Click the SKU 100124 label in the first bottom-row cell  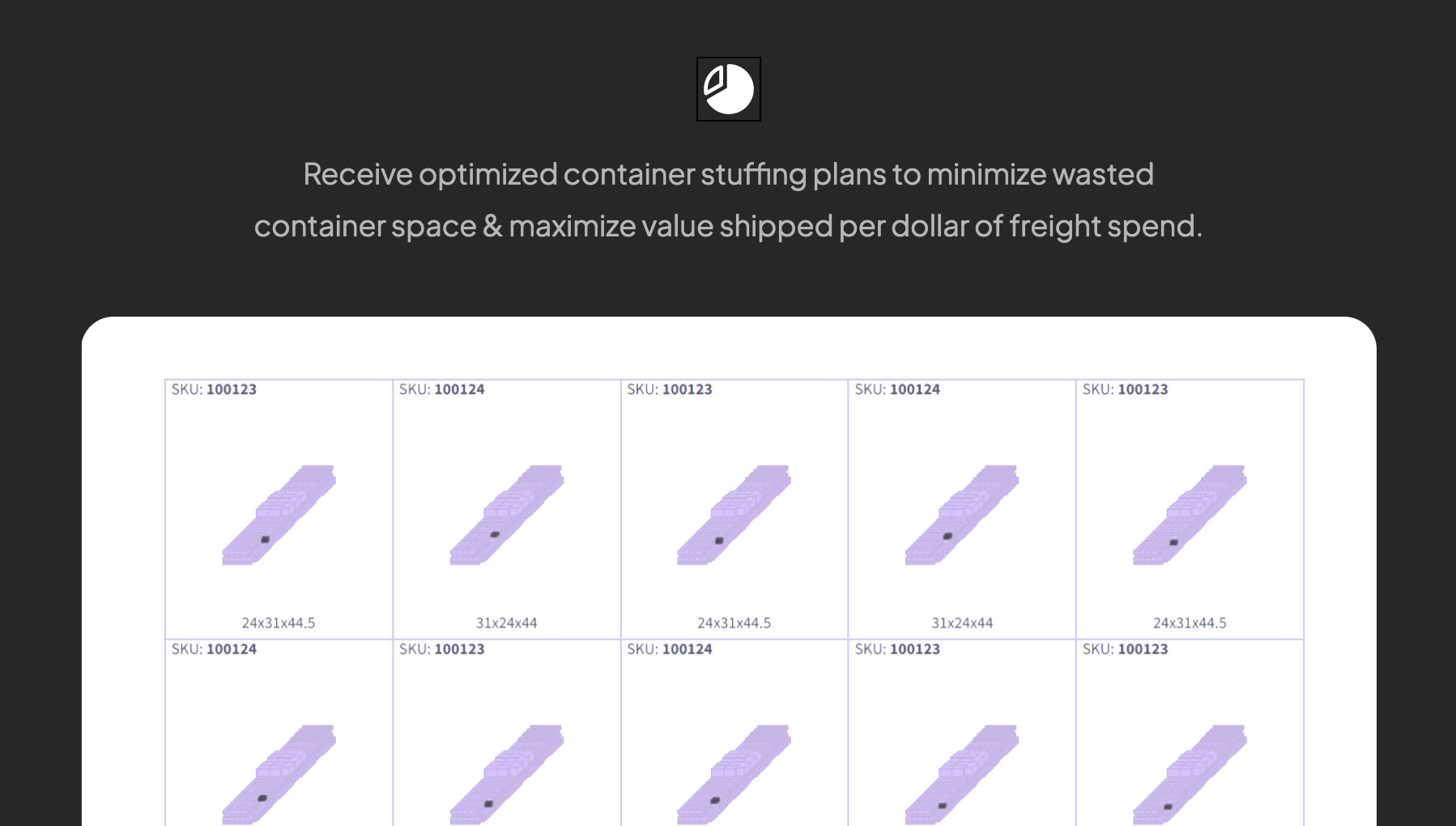(214, 649)
